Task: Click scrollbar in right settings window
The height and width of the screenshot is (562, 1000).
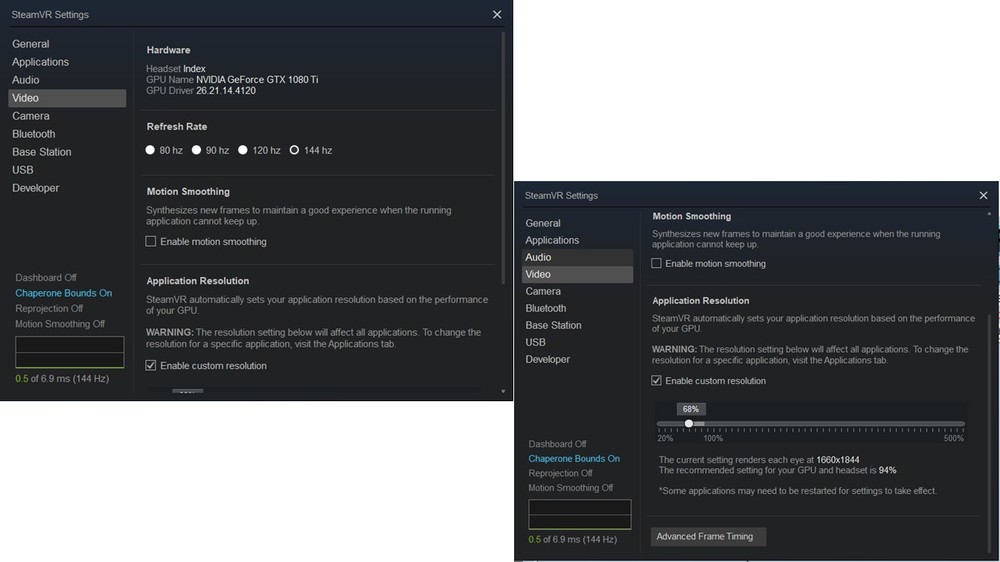Action: click(x=989, y=434)
